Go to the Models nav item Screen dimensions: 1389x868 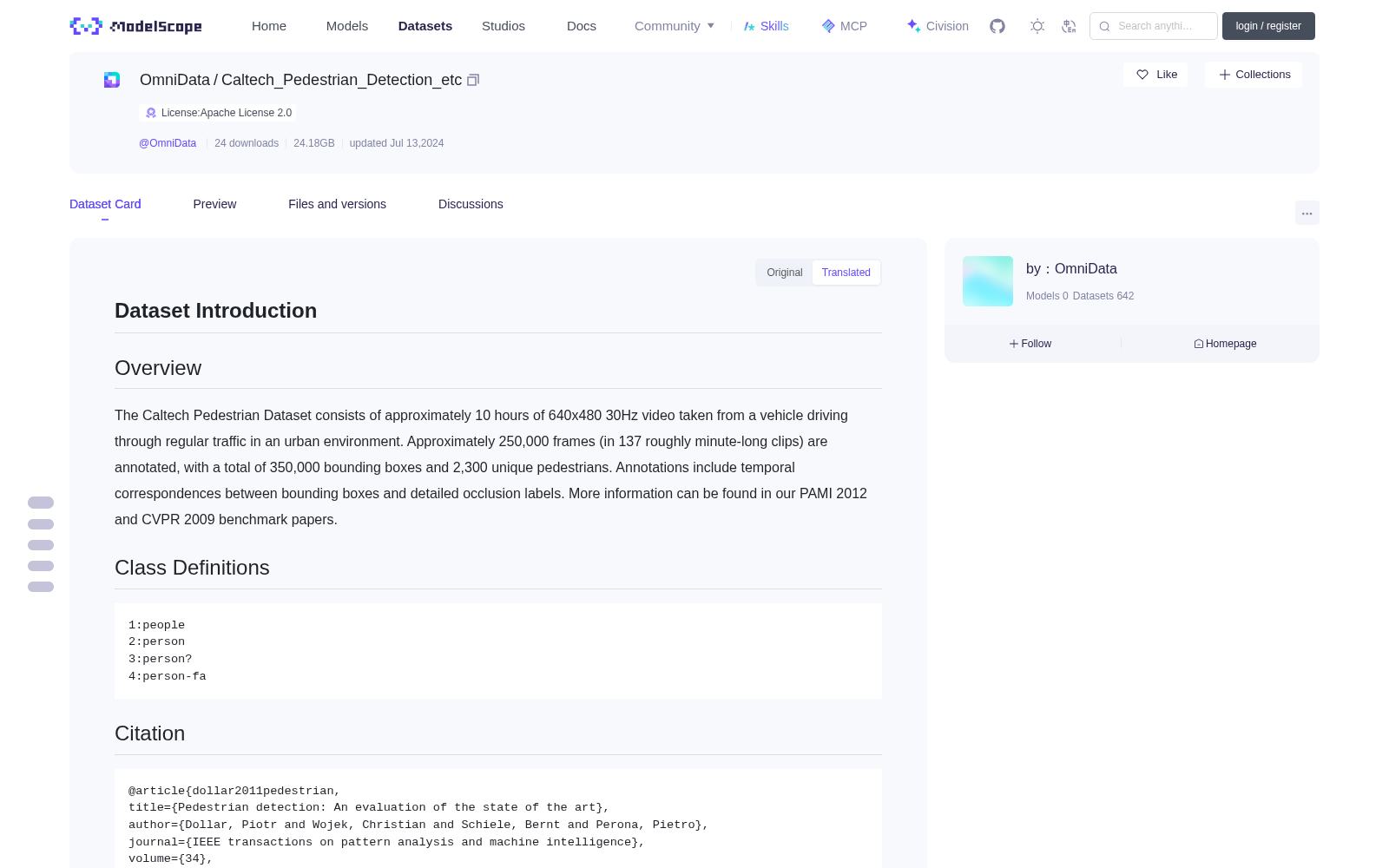click(347, 26)
